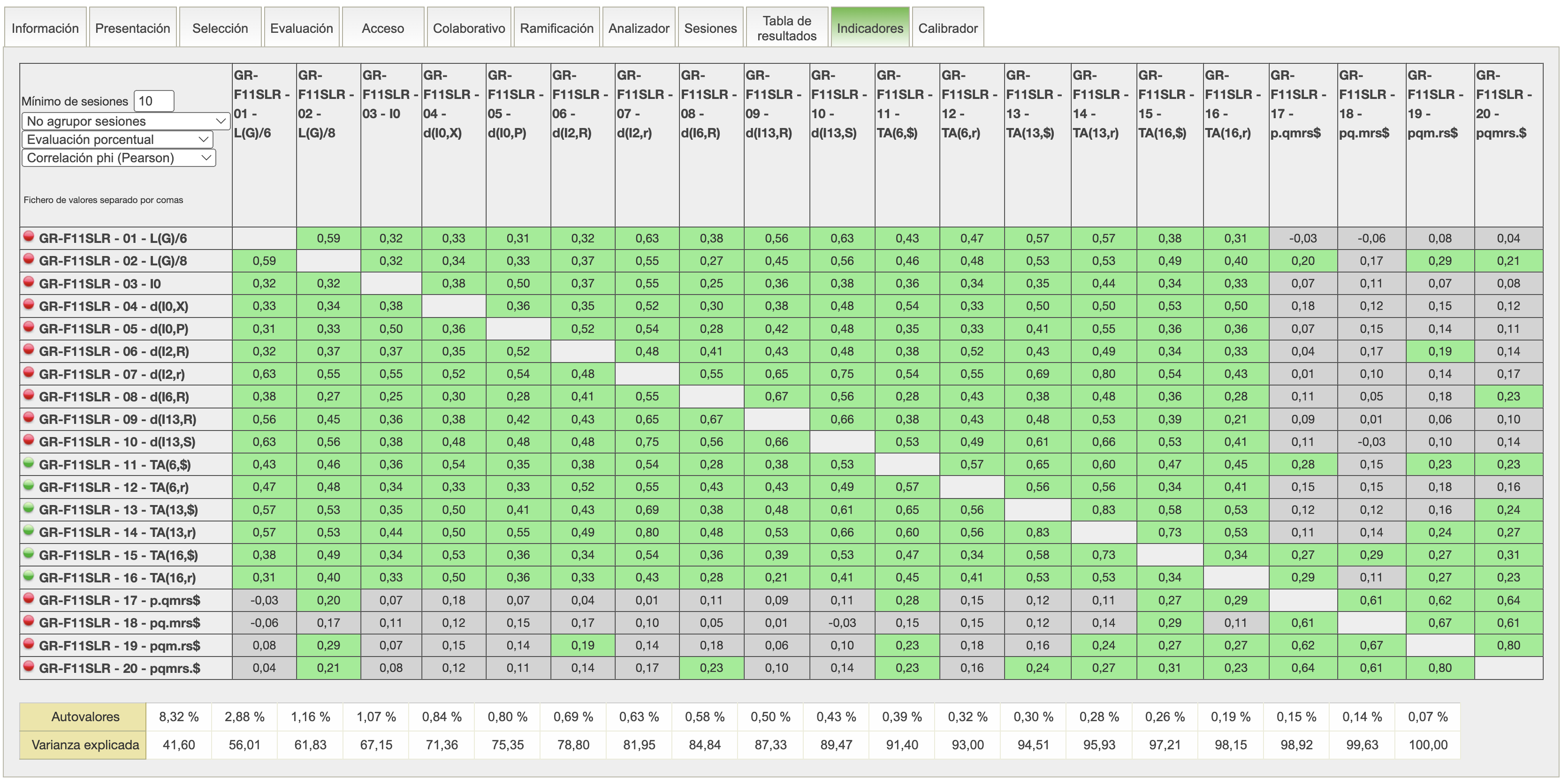
Task: Toggle status ball of GR-F11SLR - 17 - p.qmrs$
Action: coord(28,598)
